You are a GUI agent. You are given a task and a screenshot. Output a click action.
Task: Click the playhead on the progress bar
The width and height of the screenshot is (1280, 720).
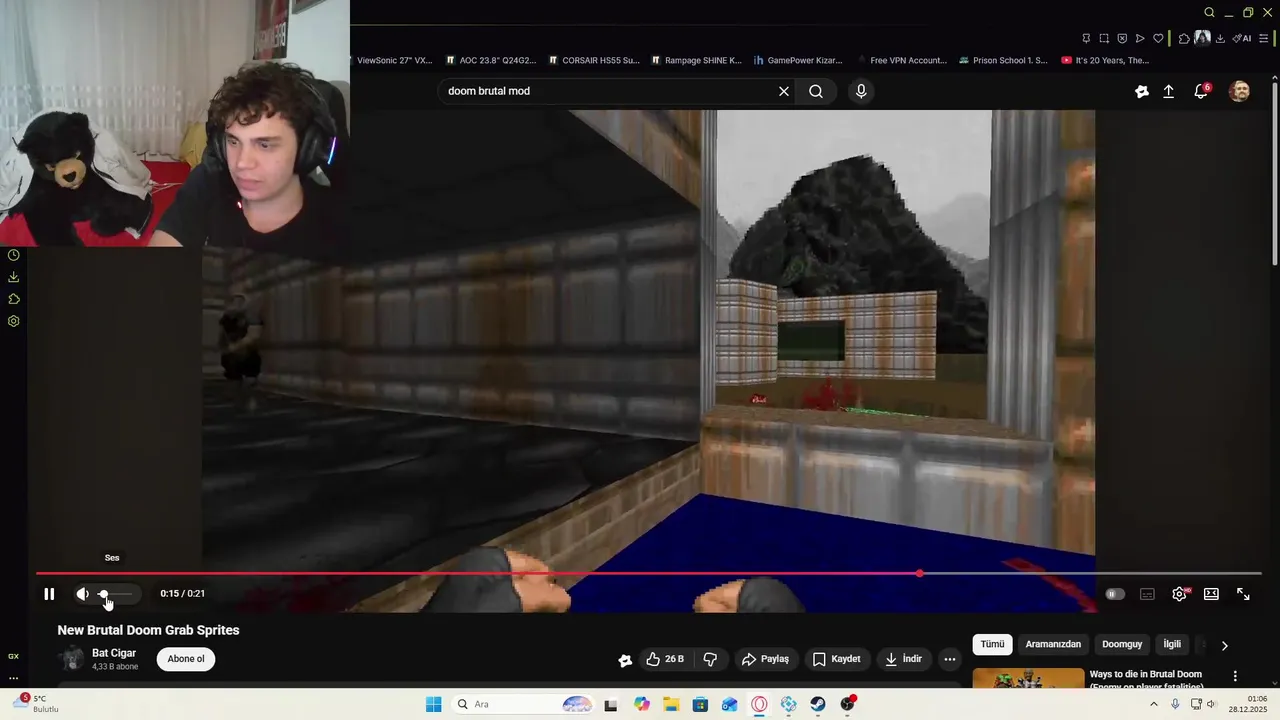coord(919,574)
